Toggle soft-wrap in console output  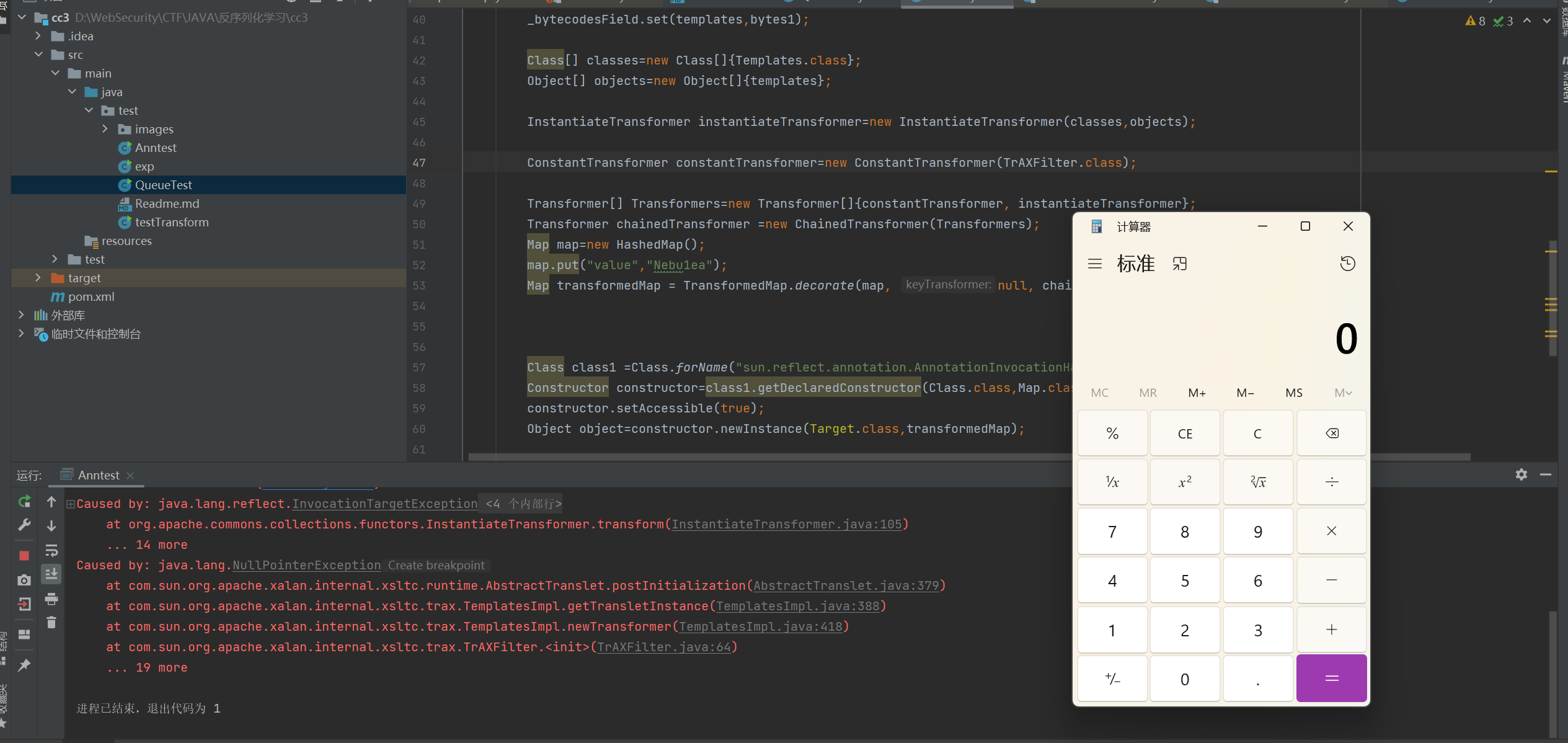(x=51, y=550)
